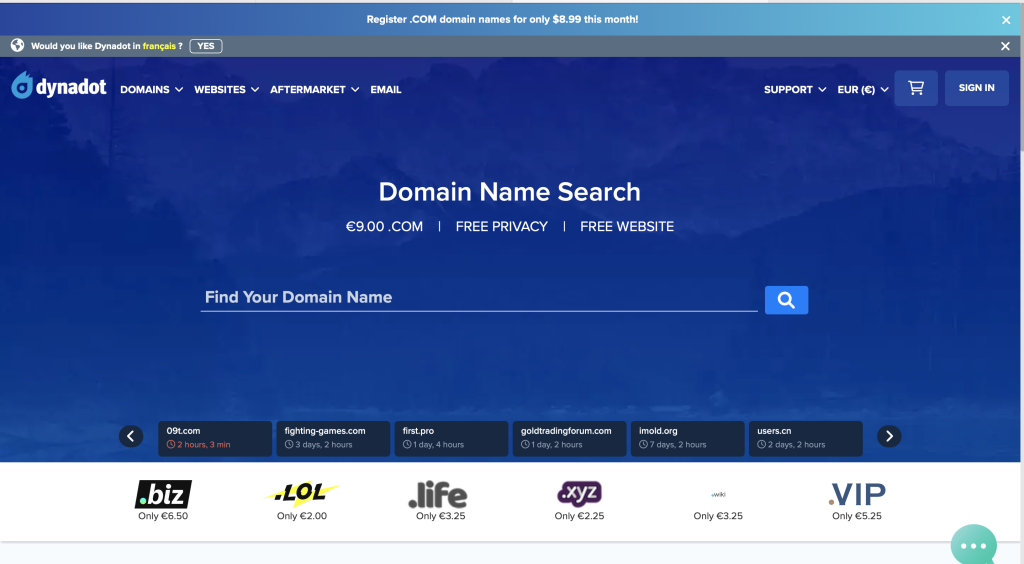The image size is (1024, 564).
Task: Click the Only €2.00 price
Action: (302, 516)
